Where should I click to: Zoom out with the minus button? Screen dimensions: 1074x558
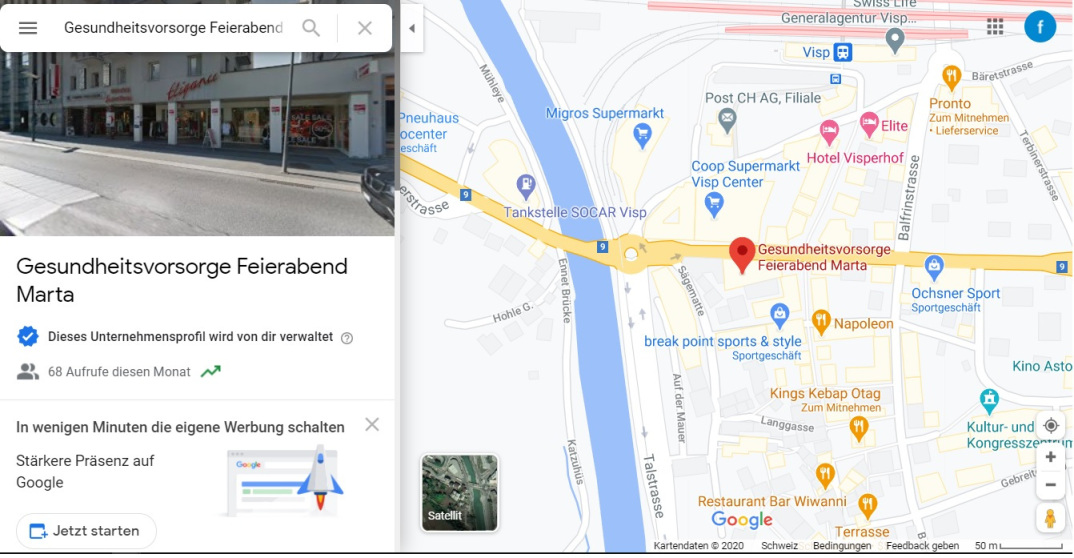point(1051,485)
